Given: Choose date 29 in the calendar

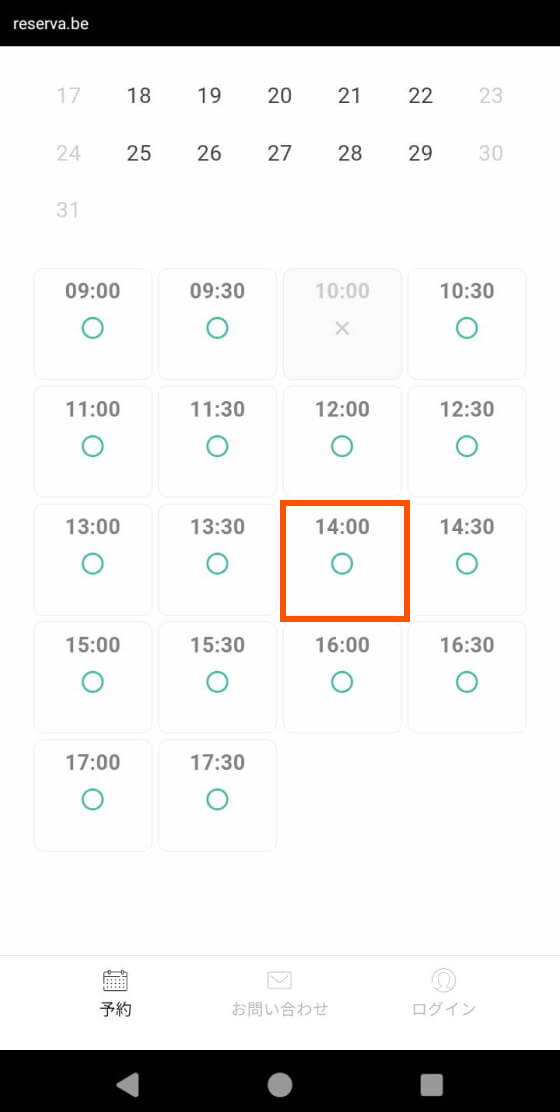Looking at the screenshot, I should pyautogui.click(x=420, y=152).
